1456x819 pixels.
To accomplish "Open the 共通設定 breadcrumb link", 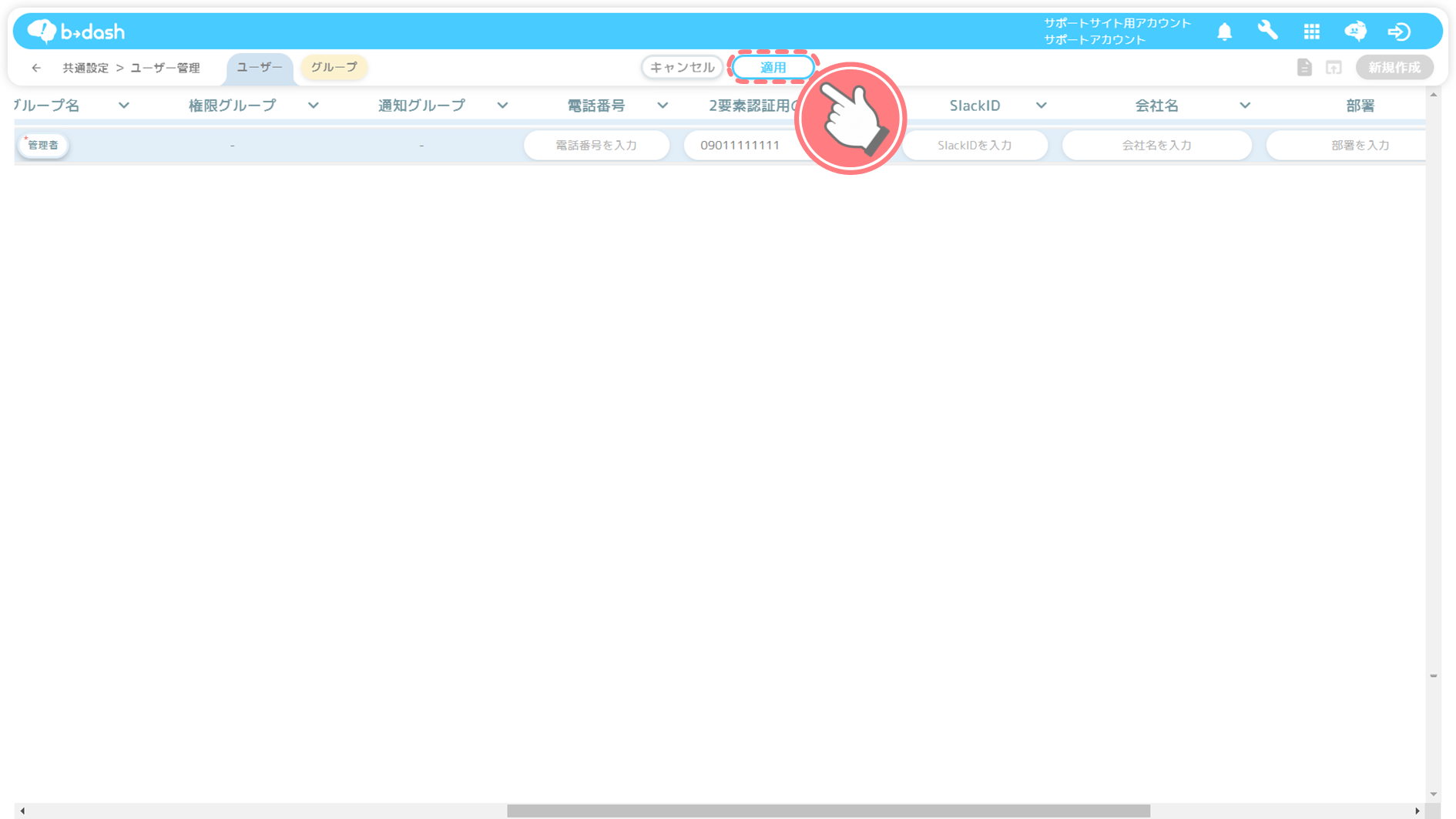I will [x=86, y=68].
